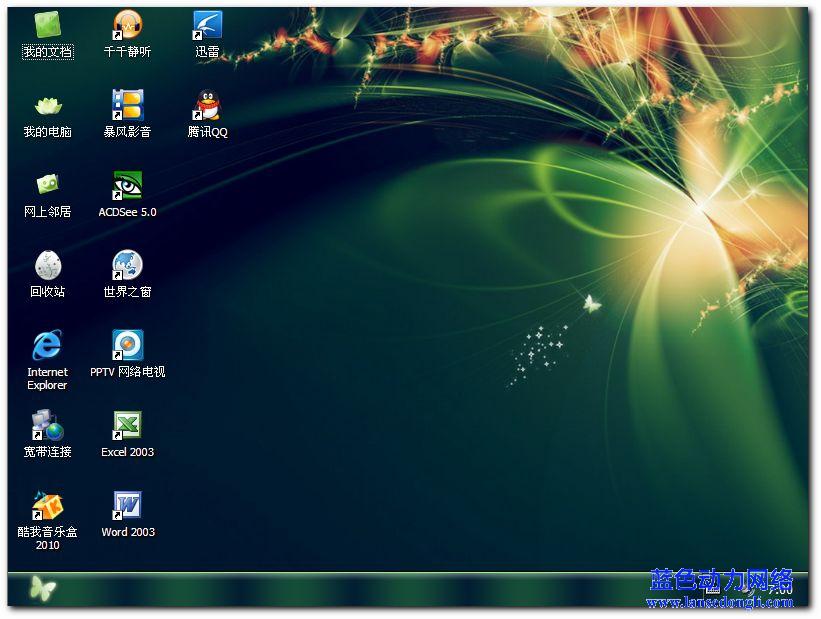Launch the Internet Explorer desktop icon
Viewport: 821px width, 619px height.
pyautogui.click(x=47, y=345)
